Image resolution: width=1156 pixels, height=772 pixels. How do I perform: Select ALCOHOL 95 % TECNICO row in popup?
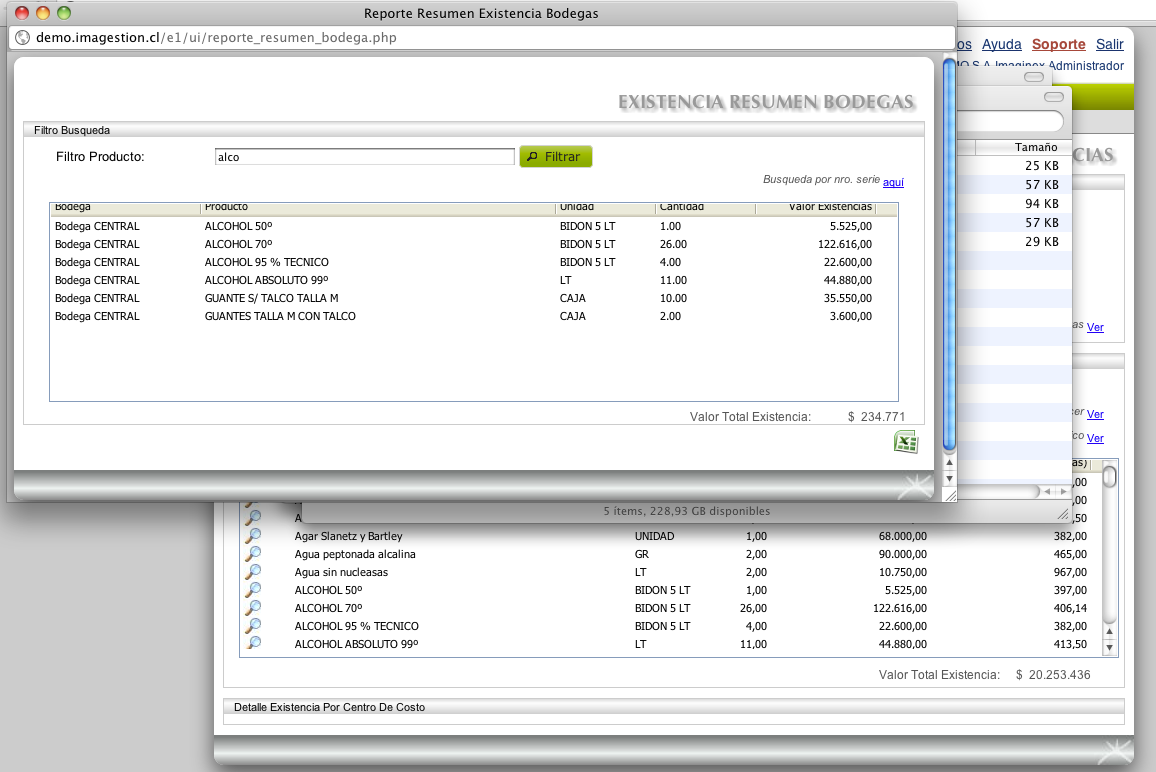[473, 262]
